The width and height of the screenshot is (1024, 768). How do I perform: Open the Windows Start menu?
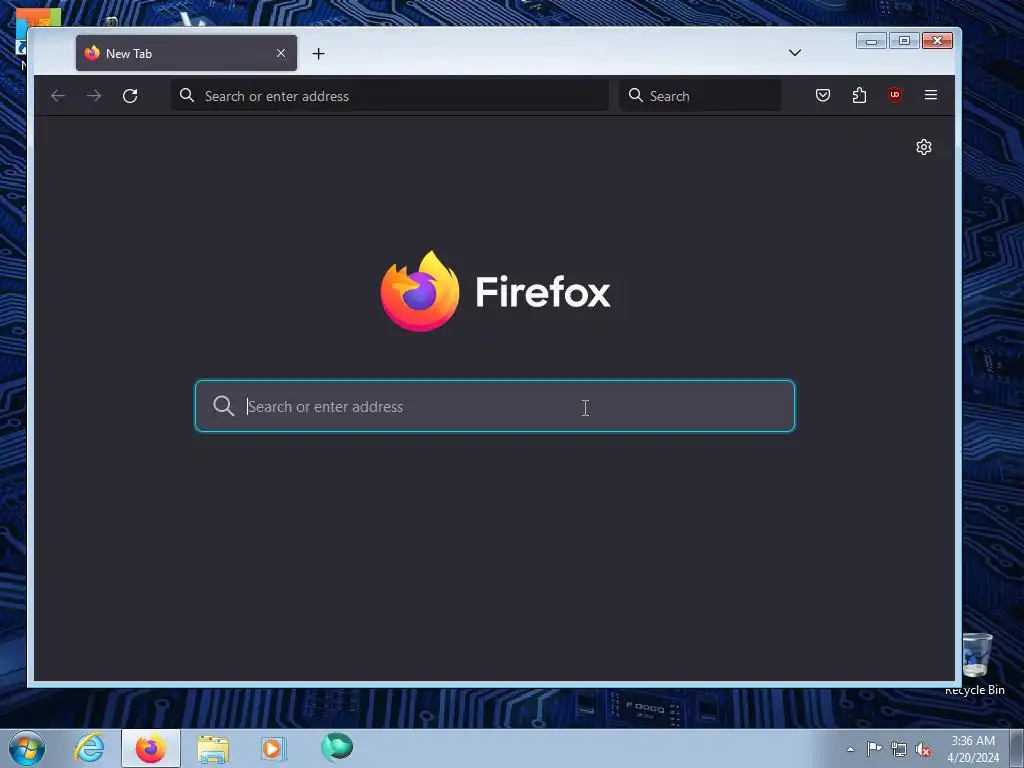pyautogui.click(x=27, y=748)
